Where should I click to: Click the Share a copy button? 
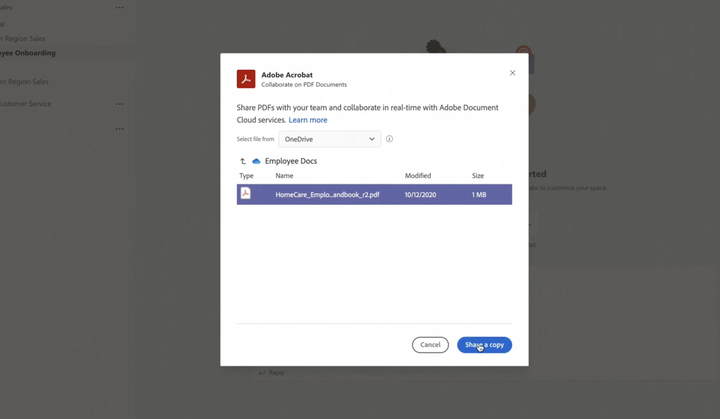484,345
